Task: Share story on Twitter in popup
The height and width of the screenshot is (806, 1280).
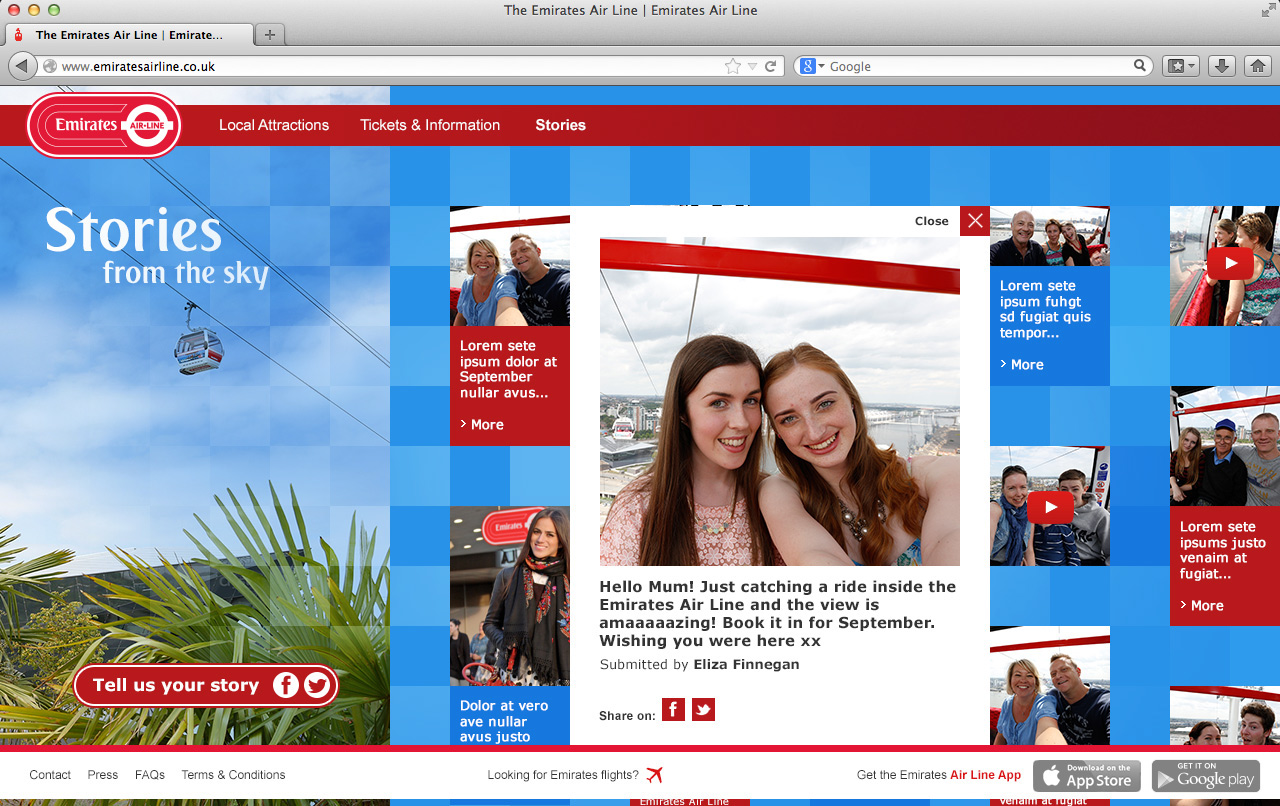Action: tap(703, 710)
